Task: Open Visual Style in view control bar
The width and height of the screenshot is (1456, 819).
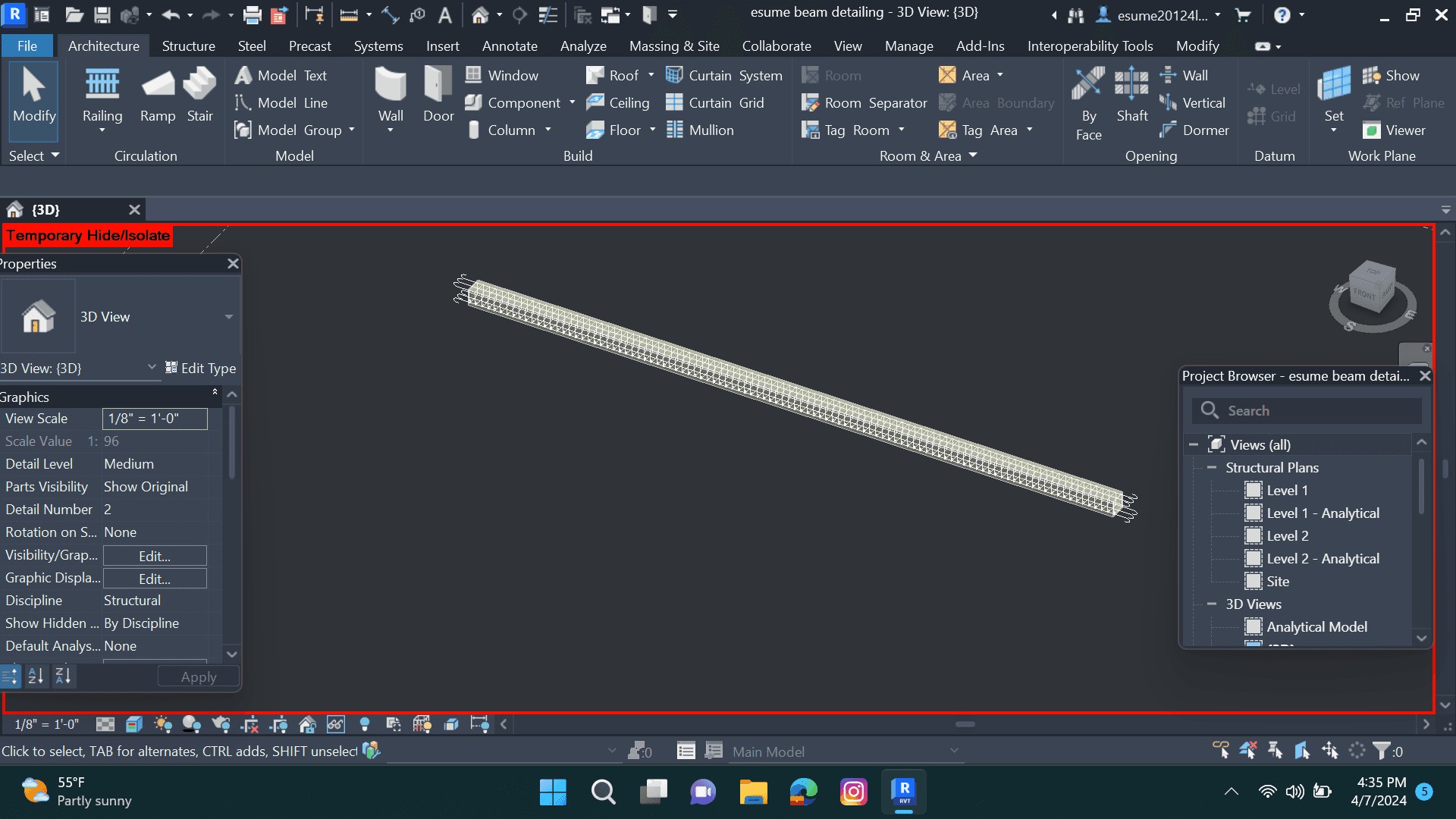Action: [134, 724]
